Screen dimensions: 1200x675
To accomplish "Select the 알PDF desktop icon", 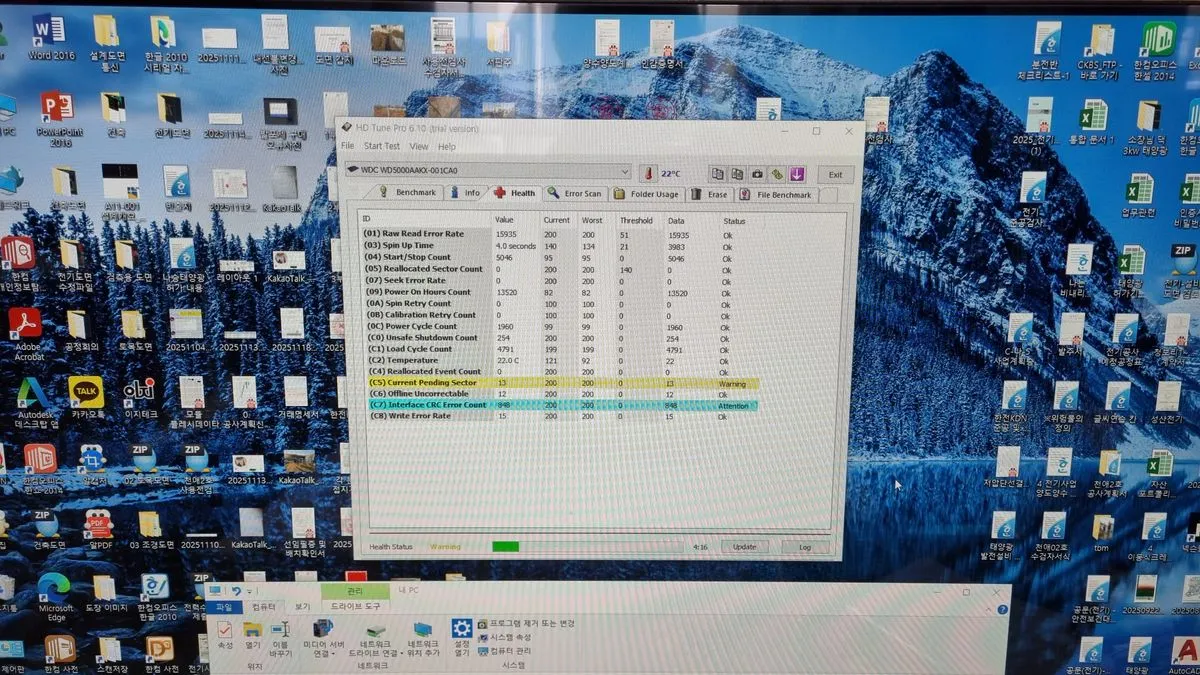I will point(100,529).
